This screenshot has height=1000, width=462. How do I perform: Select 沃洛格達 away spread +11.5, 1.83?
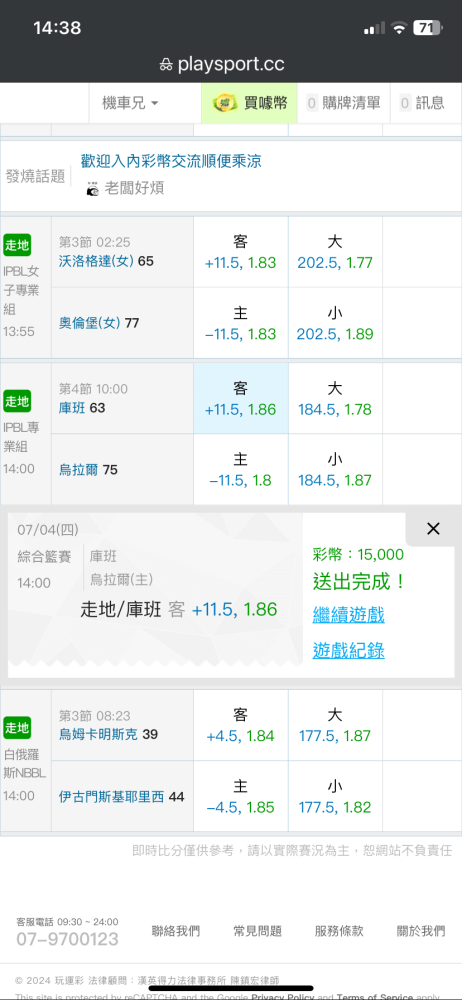pyautogui.click(x=241, y=252)
